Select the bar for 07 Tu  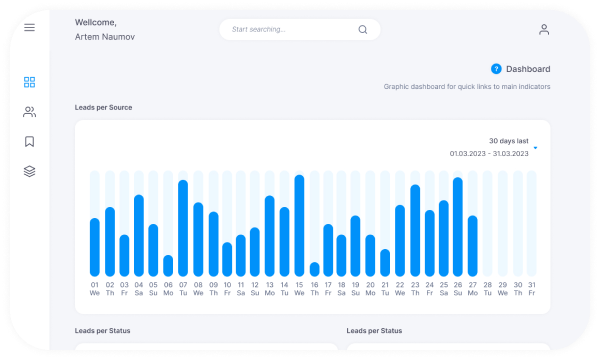click(183, 228)
